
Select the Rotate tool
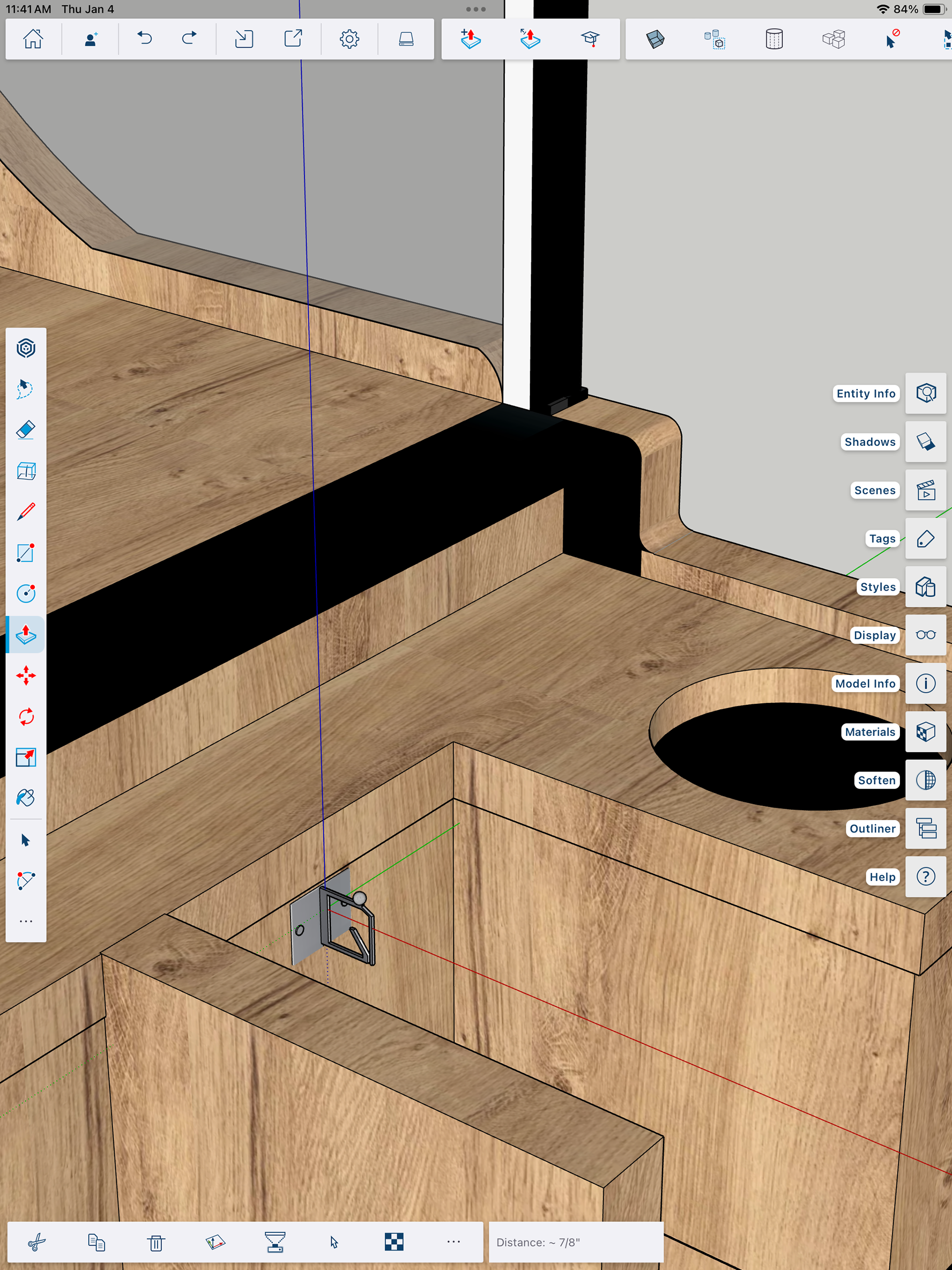pos(26,716)
